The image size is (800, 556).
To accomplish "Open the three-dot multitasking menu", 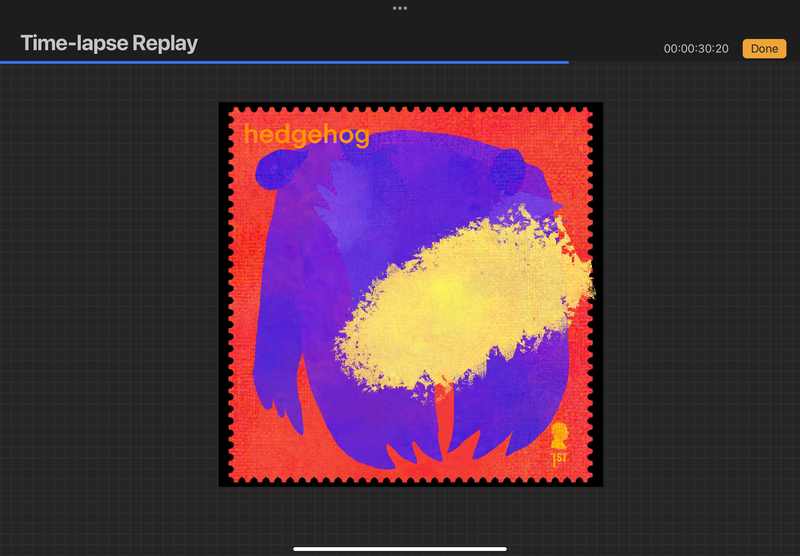I will click(x=400, y=8).
